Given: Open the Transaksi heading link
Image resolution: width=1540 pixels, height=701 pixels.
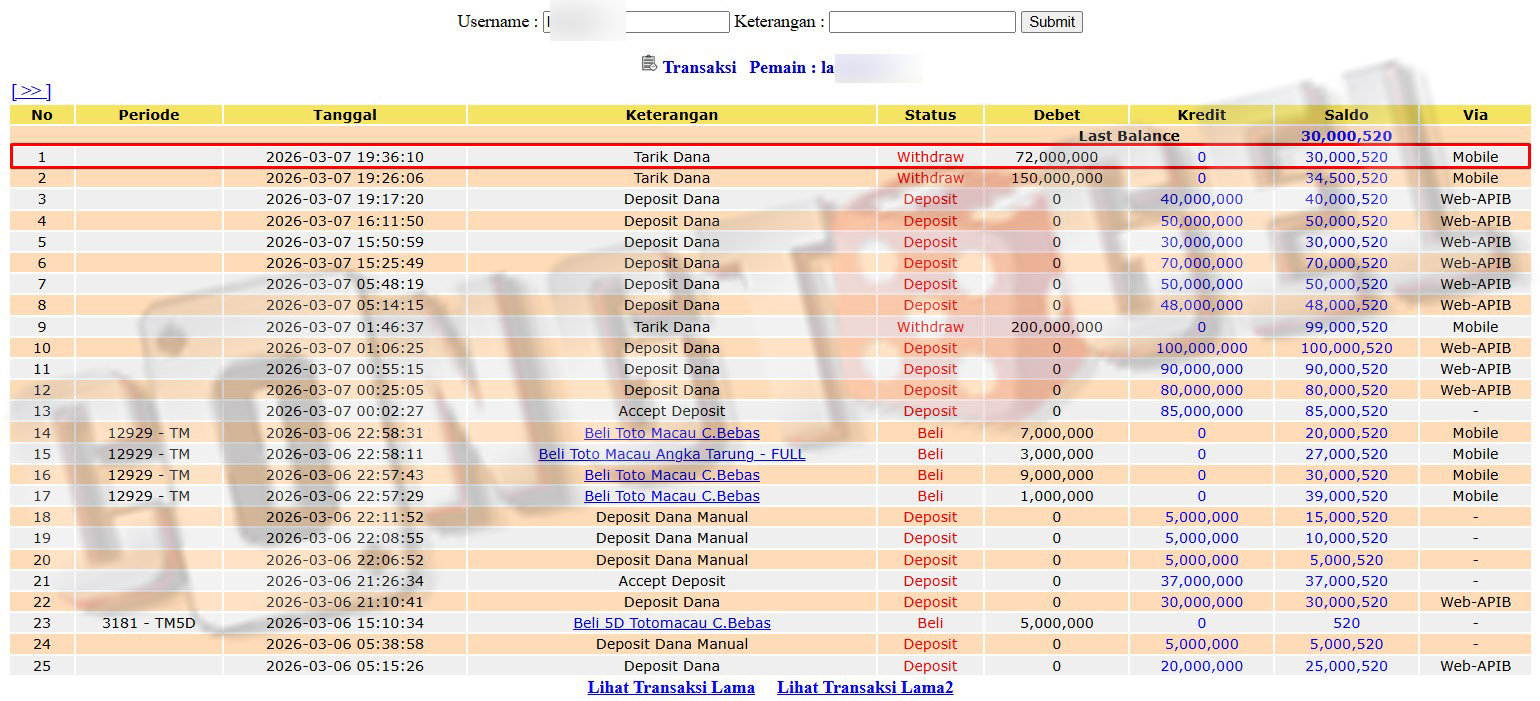Looking at the screenshot, I should coord(699,67).
